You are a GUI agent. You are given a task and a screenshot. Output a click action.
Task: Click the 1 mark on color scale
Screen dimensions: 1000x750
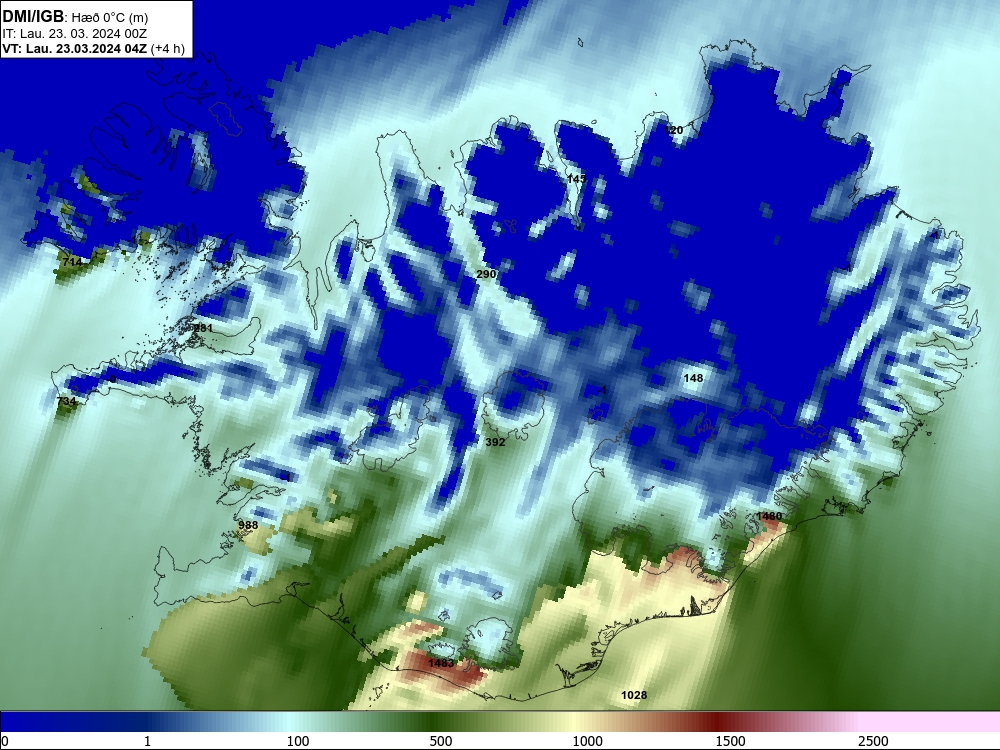point(147,741)
